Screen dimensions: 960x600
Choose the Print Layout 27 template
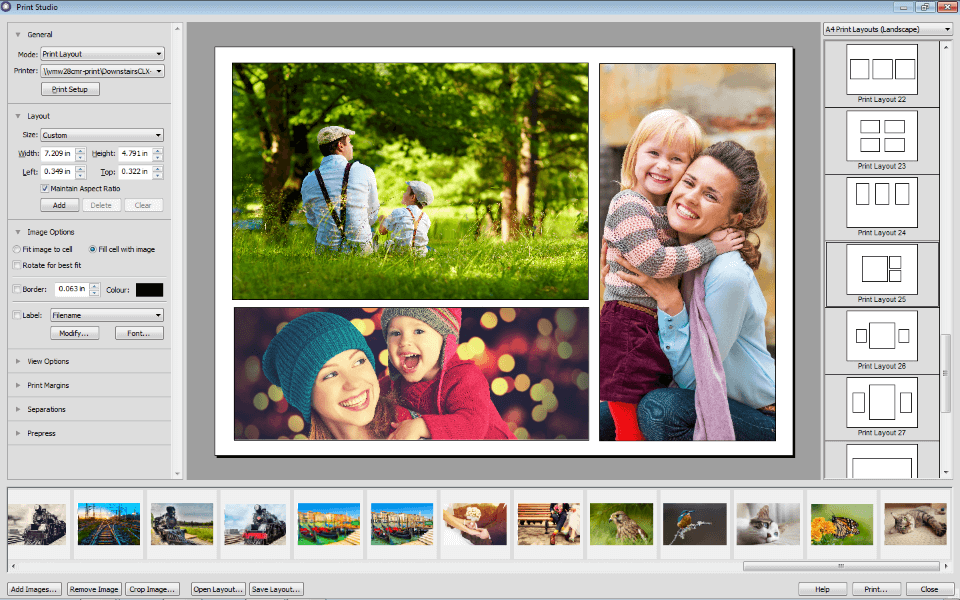coord(882,407)
